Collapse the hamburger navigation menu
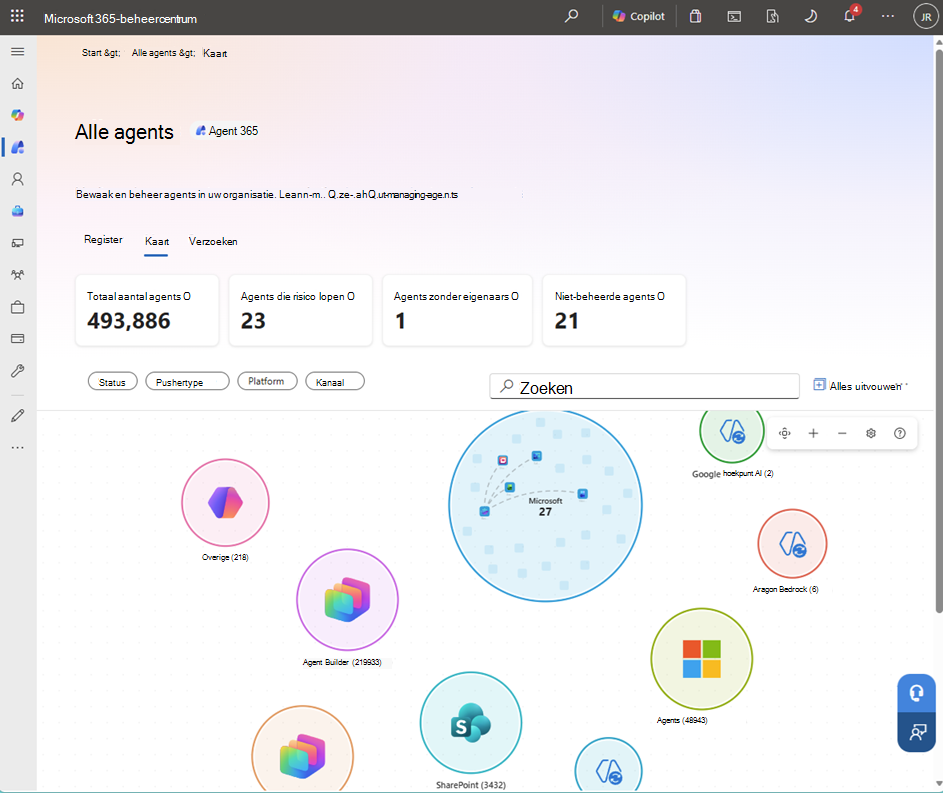The width and height of the screenshot is (943, 793). (17, 52)
